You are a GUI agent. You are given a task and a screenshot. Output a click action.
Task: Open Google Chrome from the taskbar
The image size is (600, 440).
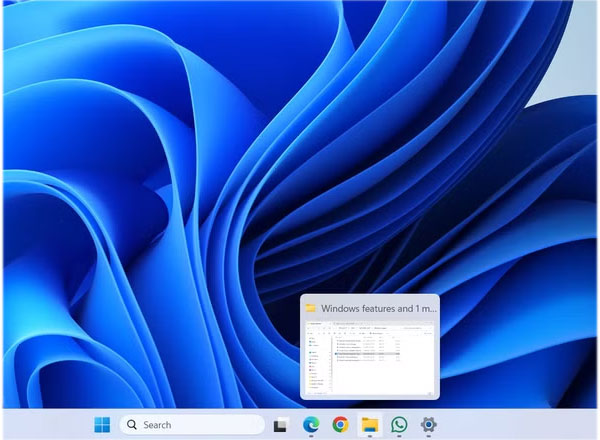340,425
